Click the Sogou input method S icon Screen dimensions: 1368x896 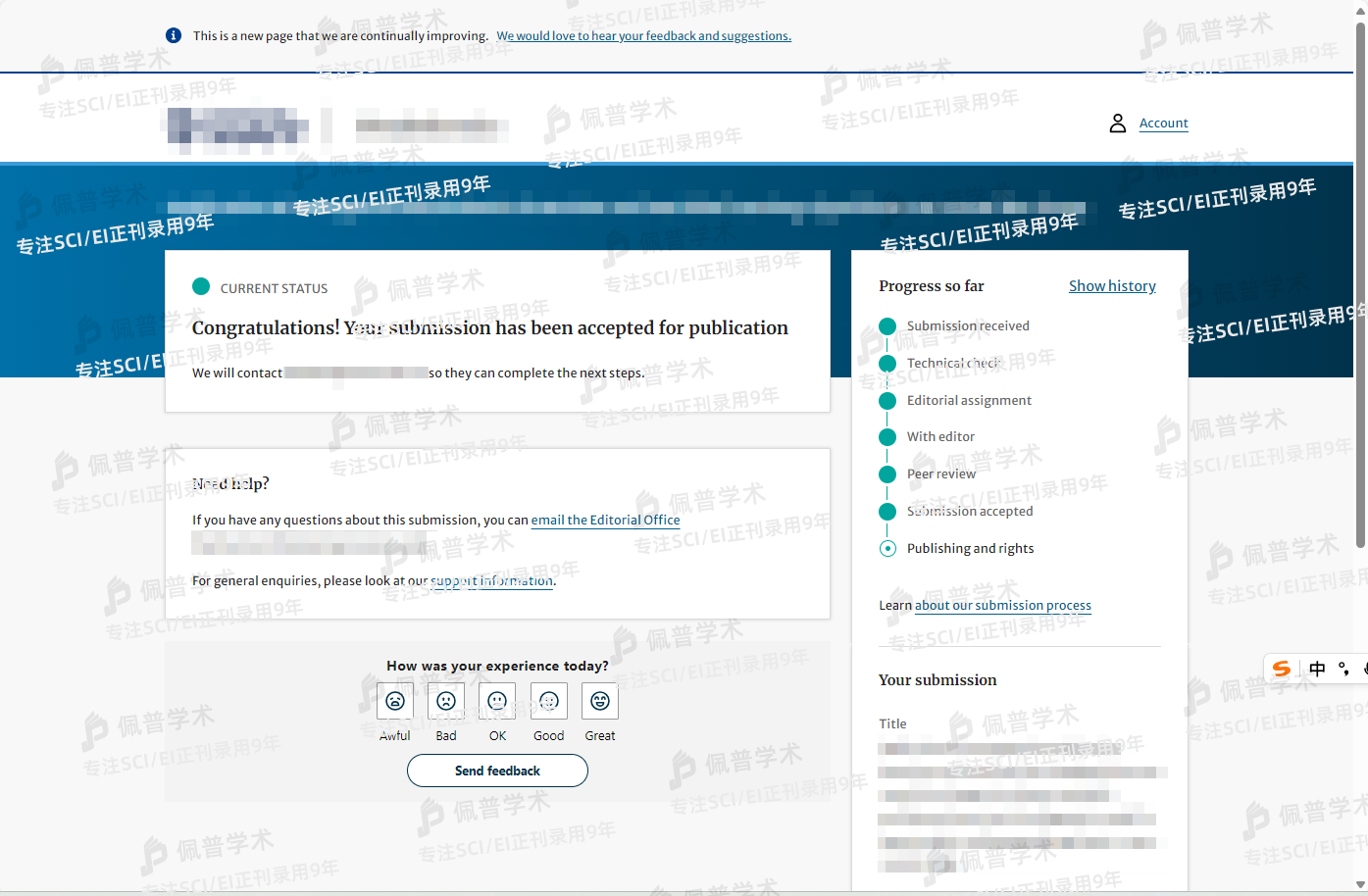tap(1282, 669)
